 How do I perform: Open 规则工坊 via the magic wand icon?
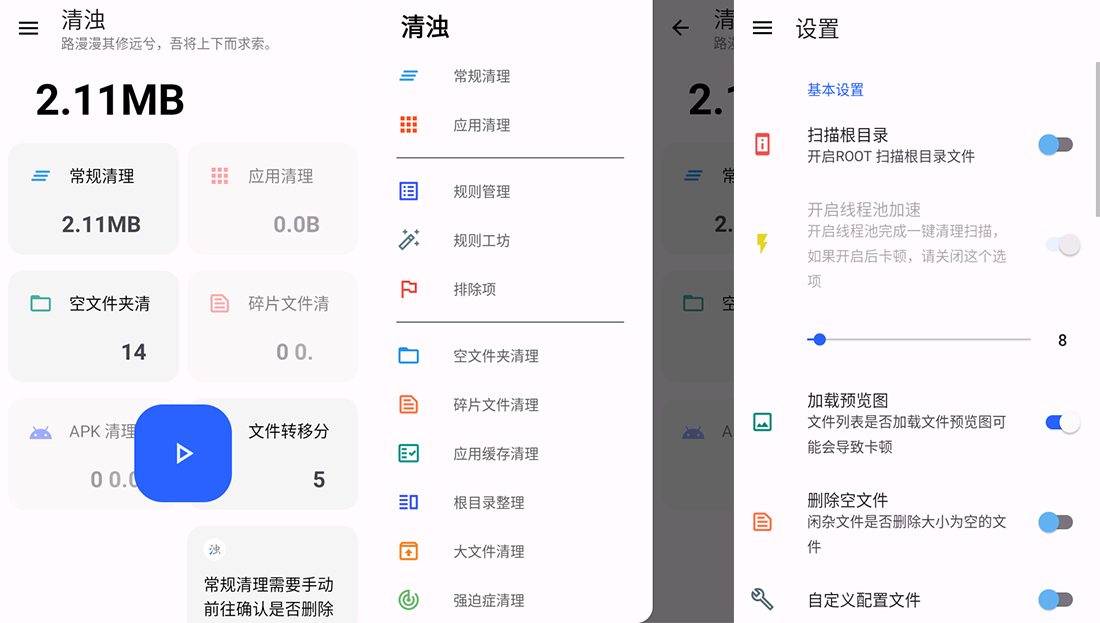[410, 239]
